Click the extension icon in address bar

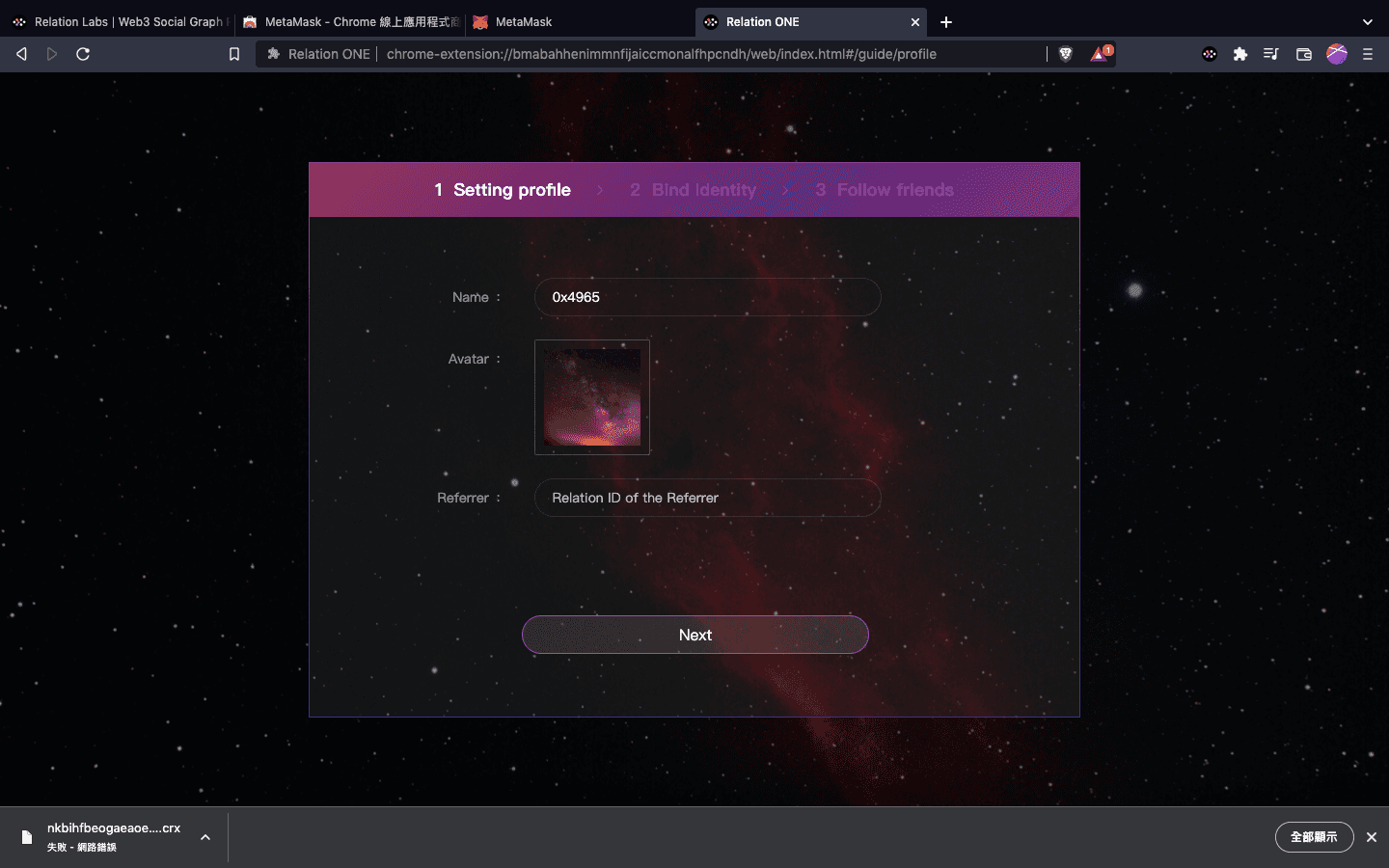coord(273,54)
